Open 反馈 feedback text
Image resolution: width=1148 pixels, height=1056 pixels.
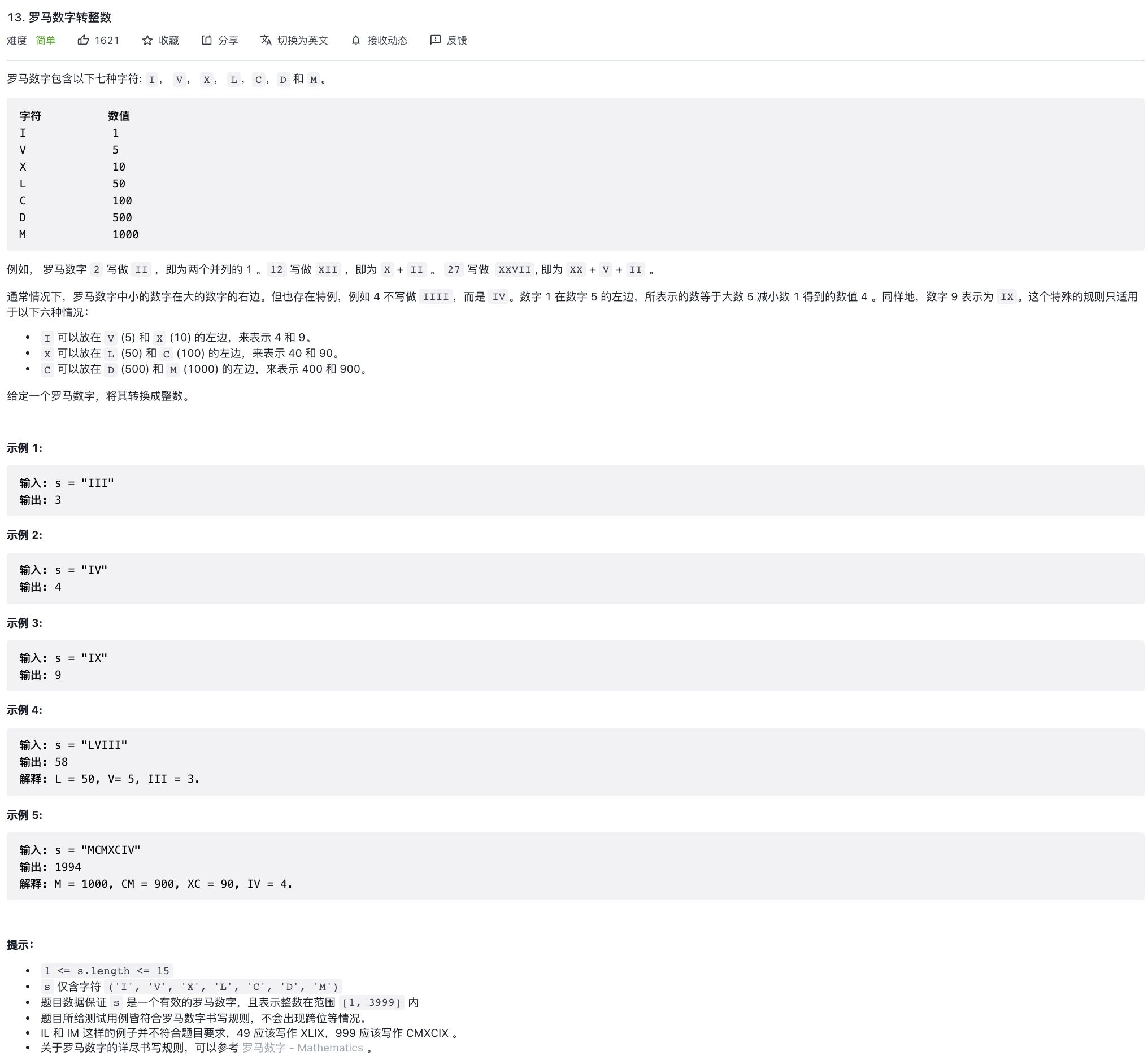point(456,40)
